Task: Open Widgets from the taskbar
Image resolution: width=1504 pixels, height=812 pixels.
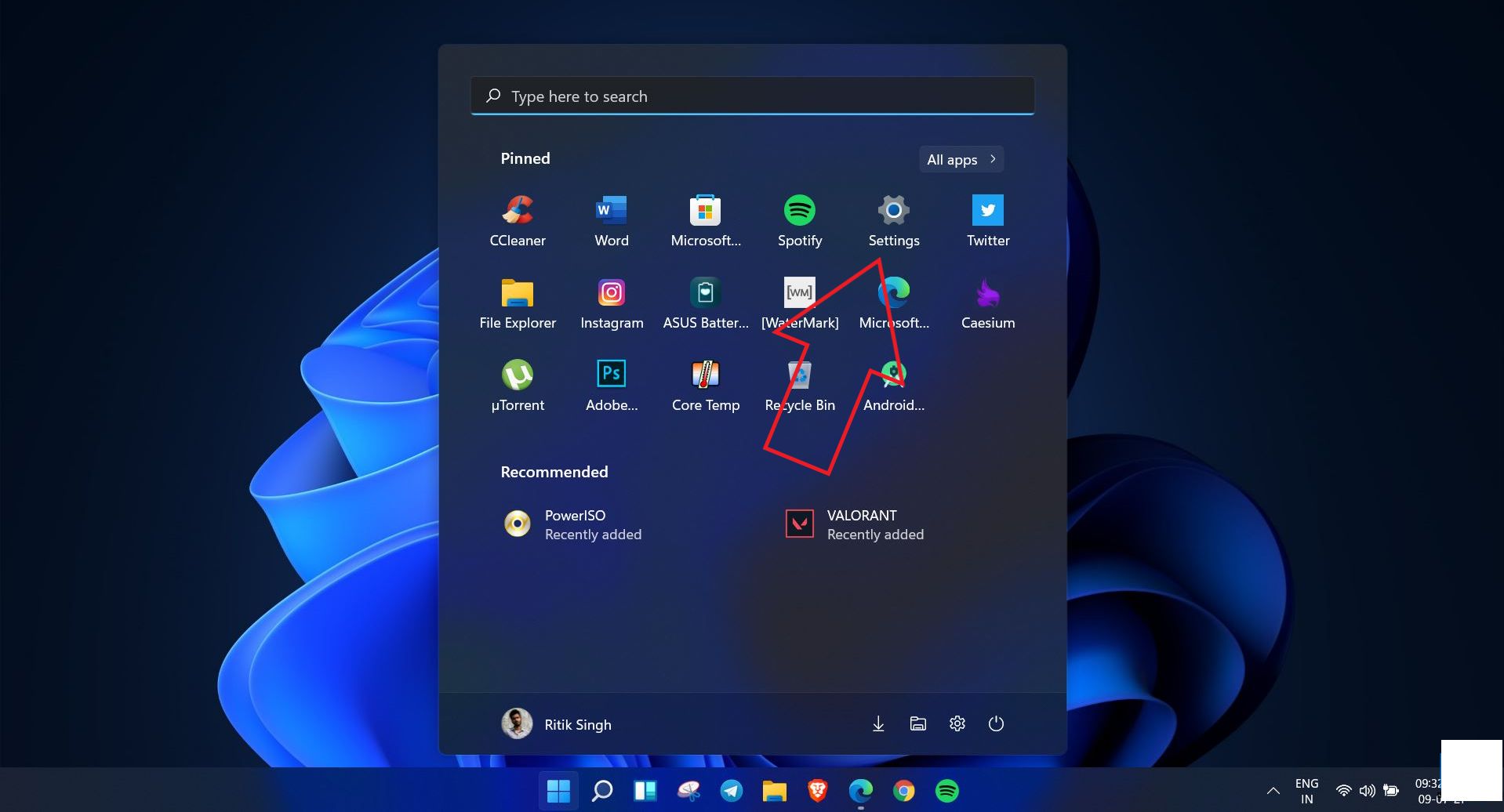Action: (x=645, y=791)
